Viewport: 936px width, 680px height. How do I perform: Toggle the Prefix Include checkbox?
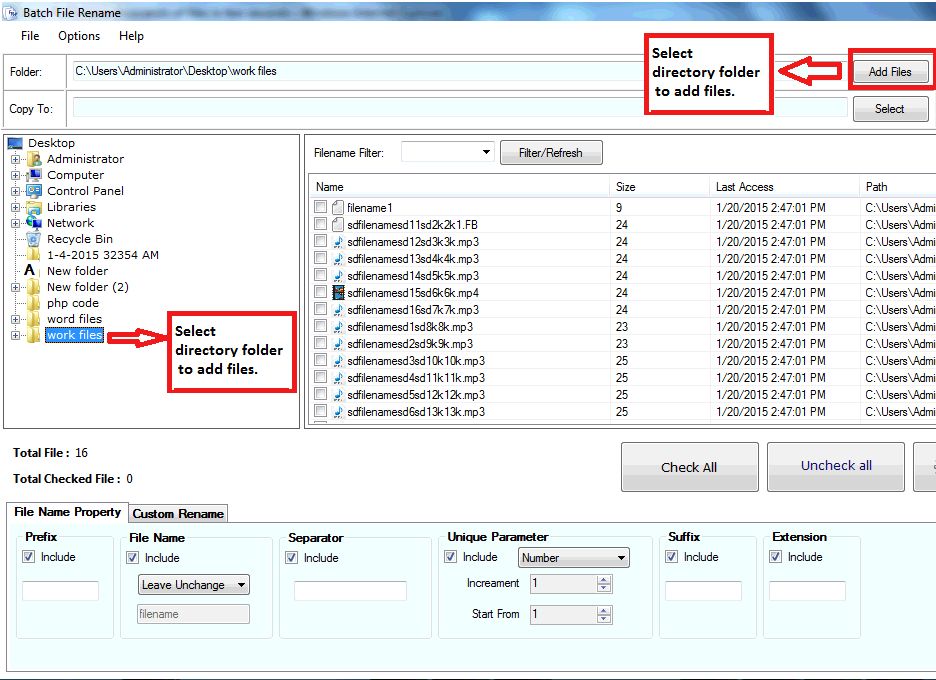(x=29, y=557)
